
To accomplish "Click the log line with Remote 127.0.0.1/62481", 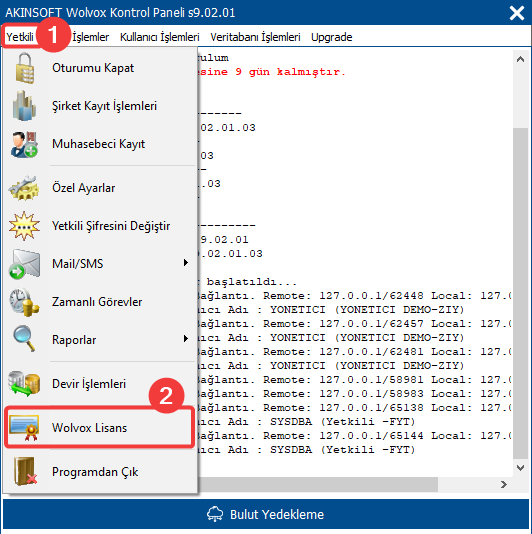I will [x=354, y=351].
